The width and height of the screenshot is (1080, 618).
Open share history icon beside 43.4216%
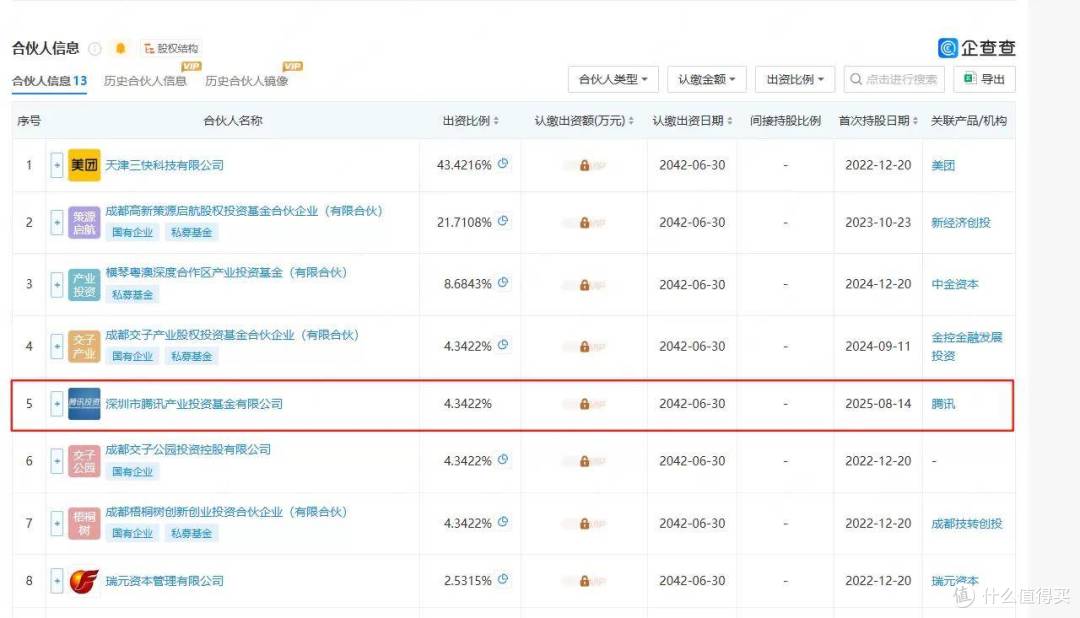[503, 163]
